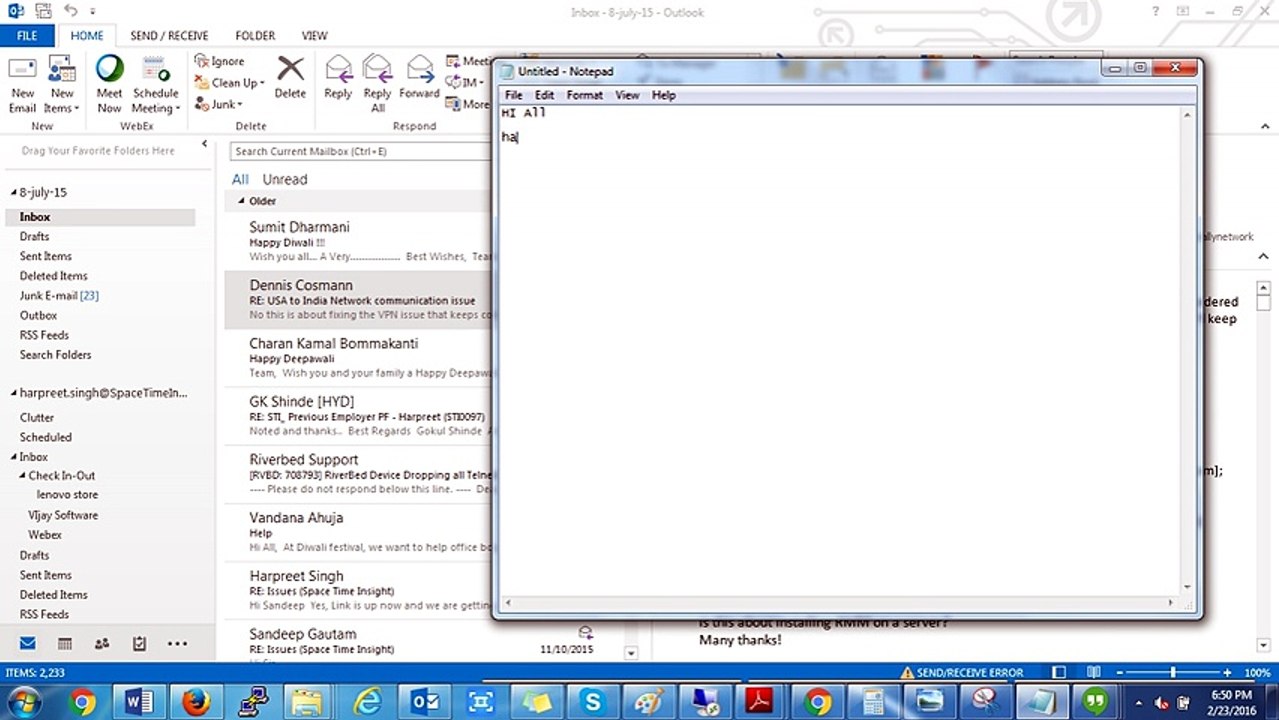
Task: Open the Sent Items folder under 8-july-15
Action: 45,256
